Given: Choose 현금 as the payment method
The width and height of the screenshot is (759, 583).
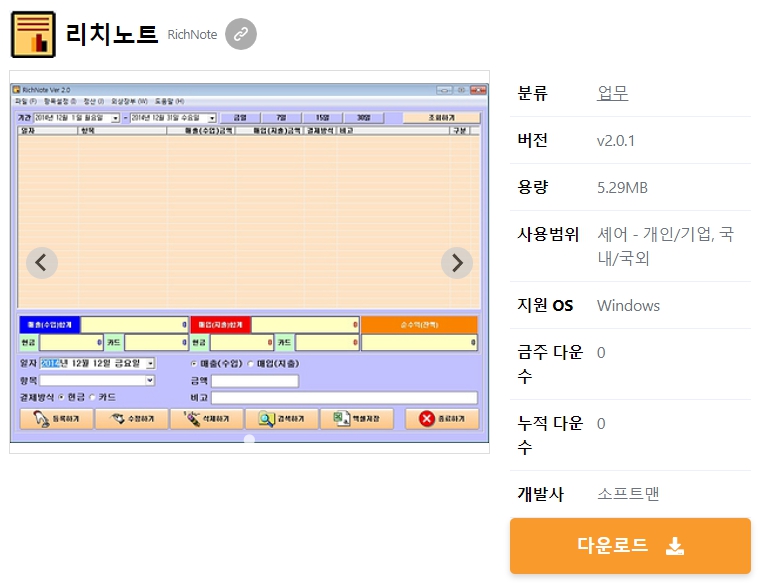Looking at the screenshot, I should point(61,397).
